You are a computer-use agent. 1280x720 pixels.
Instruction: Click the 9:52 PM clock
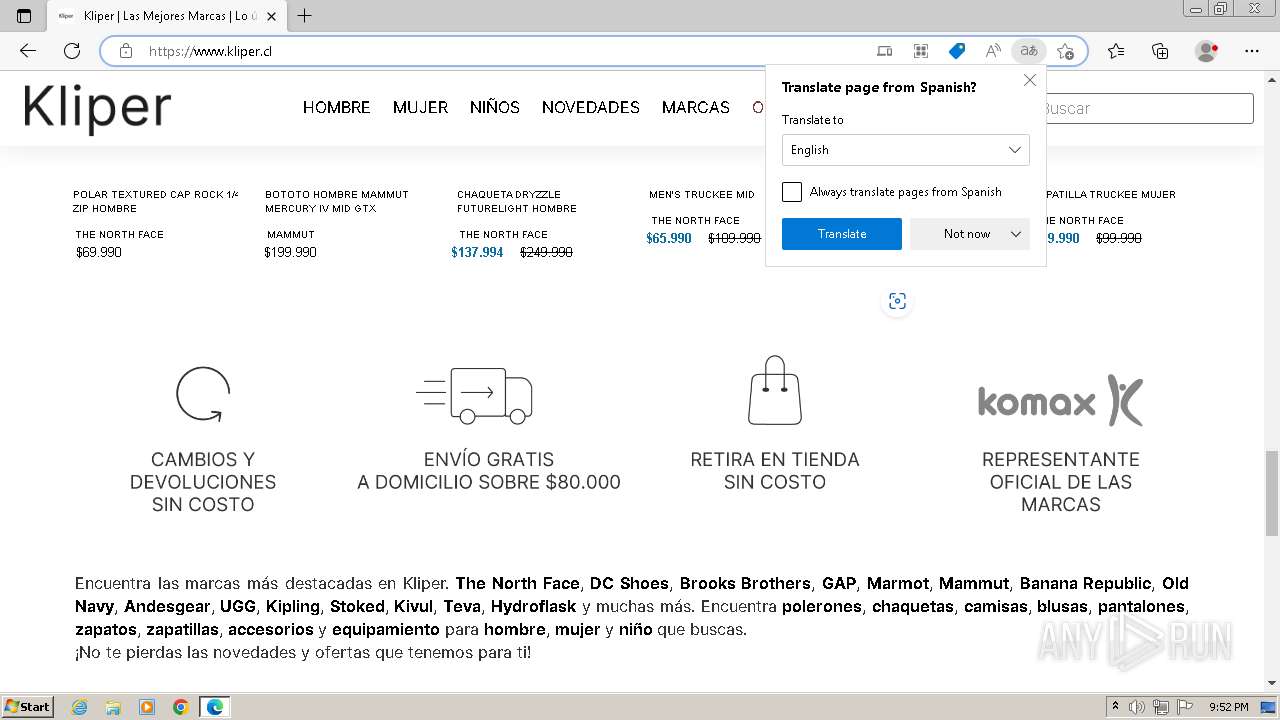1229,707
